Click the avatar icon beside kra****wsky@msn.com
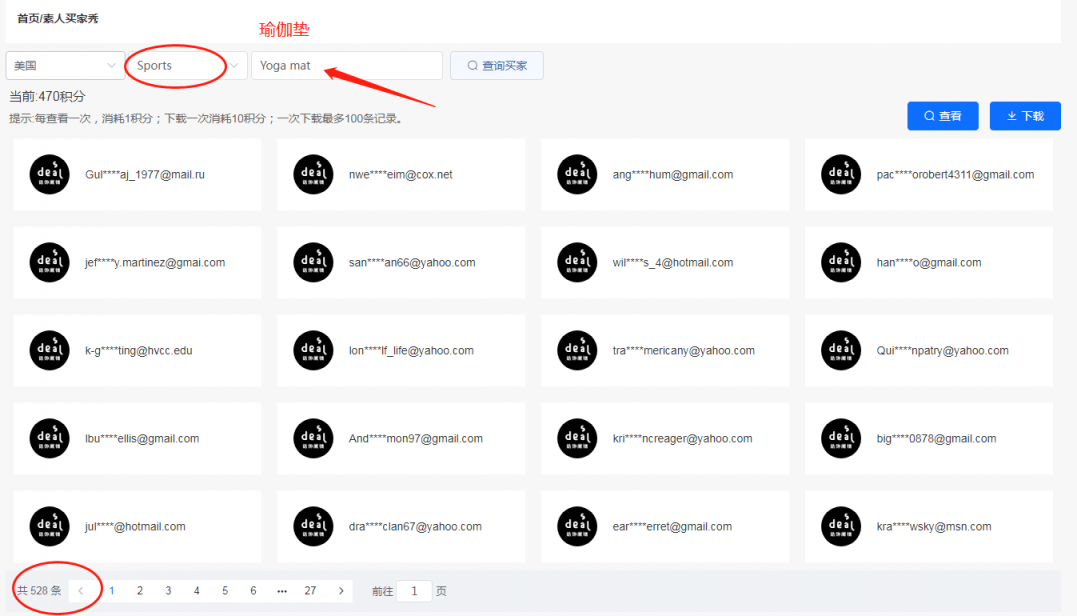The width and height of the screenshot is (1077, 616). coord(841,526)
